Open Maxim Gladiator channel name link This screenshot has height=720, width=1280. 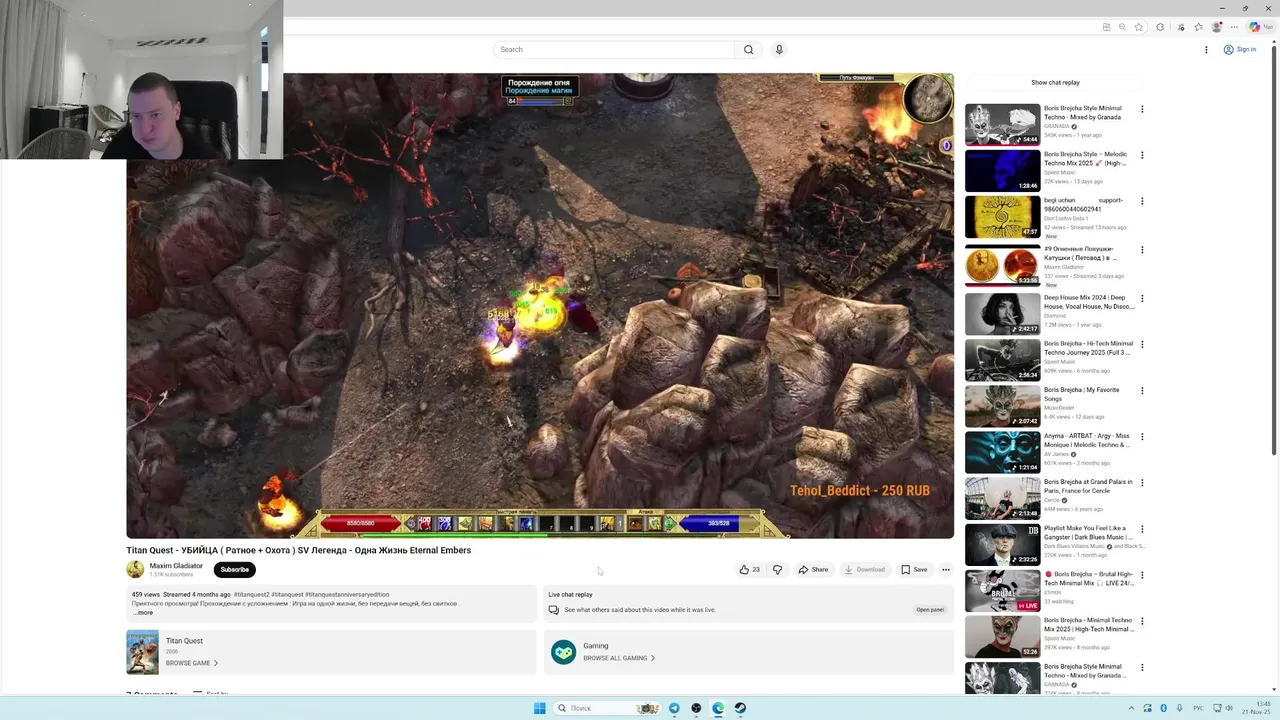pyautogui.click(x=176, y=566)
